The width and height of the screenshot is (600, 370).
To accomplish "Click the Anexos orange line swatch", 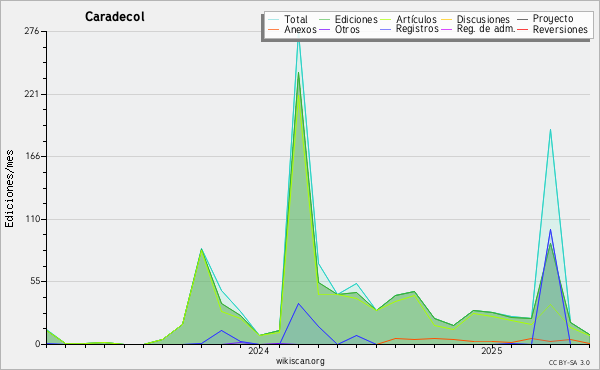I will pos(274,29).
